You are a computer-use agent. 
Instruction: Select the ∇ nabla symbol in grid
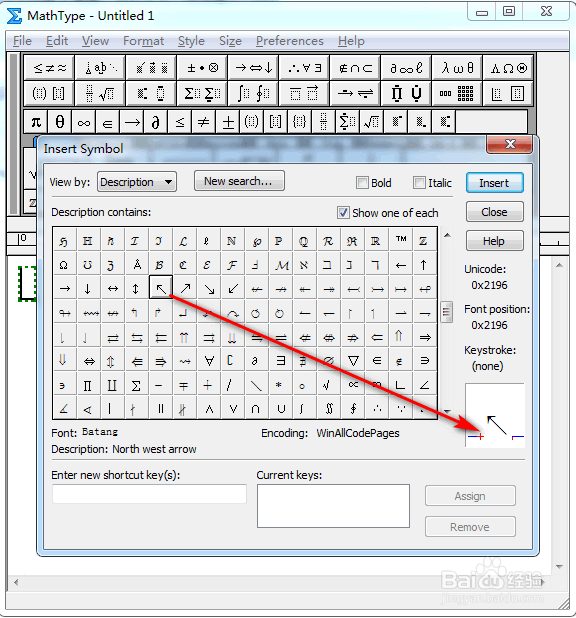tap(353, 361)
